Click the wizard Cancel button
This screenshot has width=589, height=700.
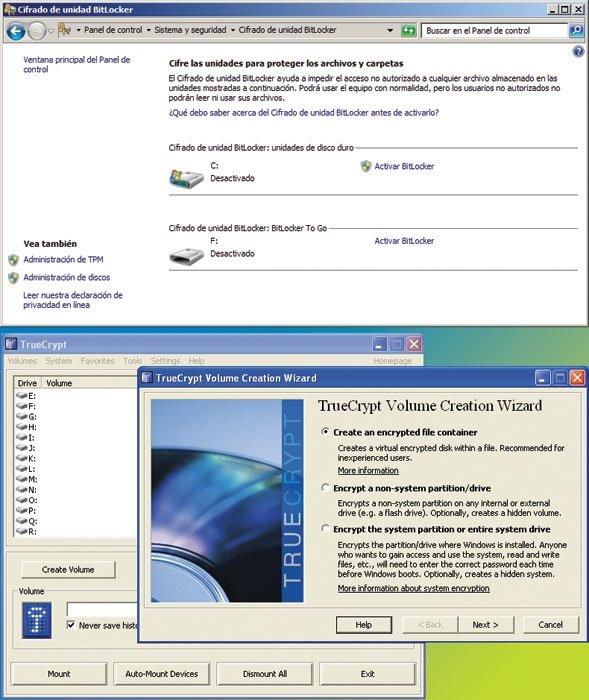click(551, 625)
